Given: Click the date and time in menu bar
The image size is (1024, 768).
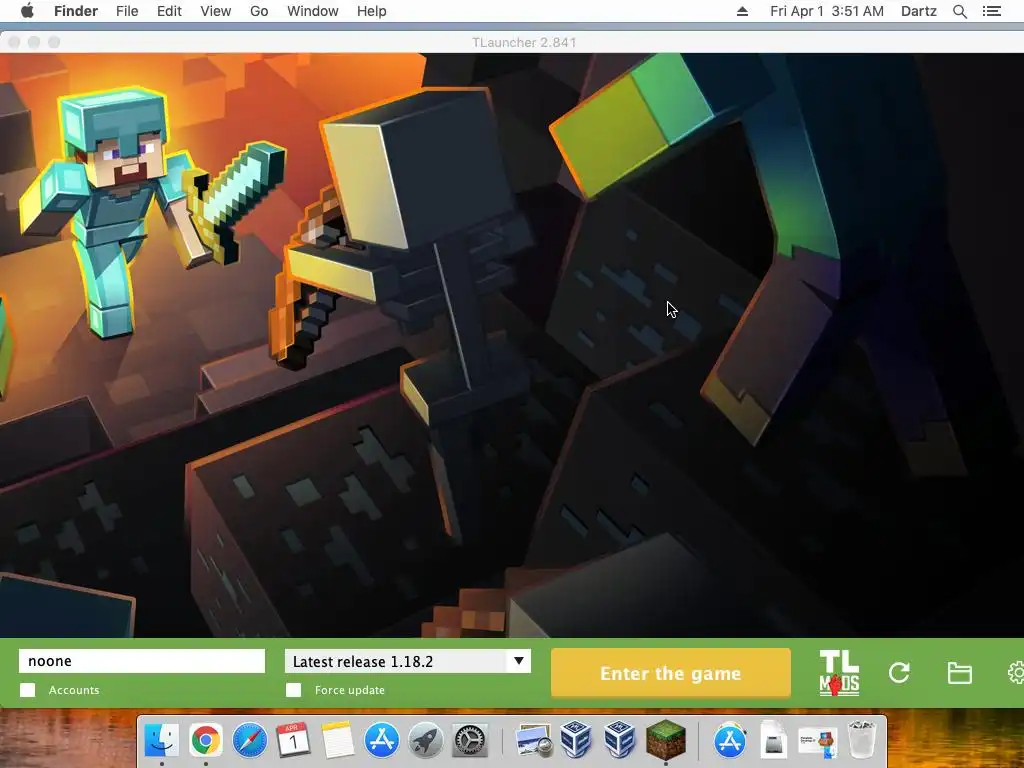Looking at the screenshot, I should tap(827, 11).
